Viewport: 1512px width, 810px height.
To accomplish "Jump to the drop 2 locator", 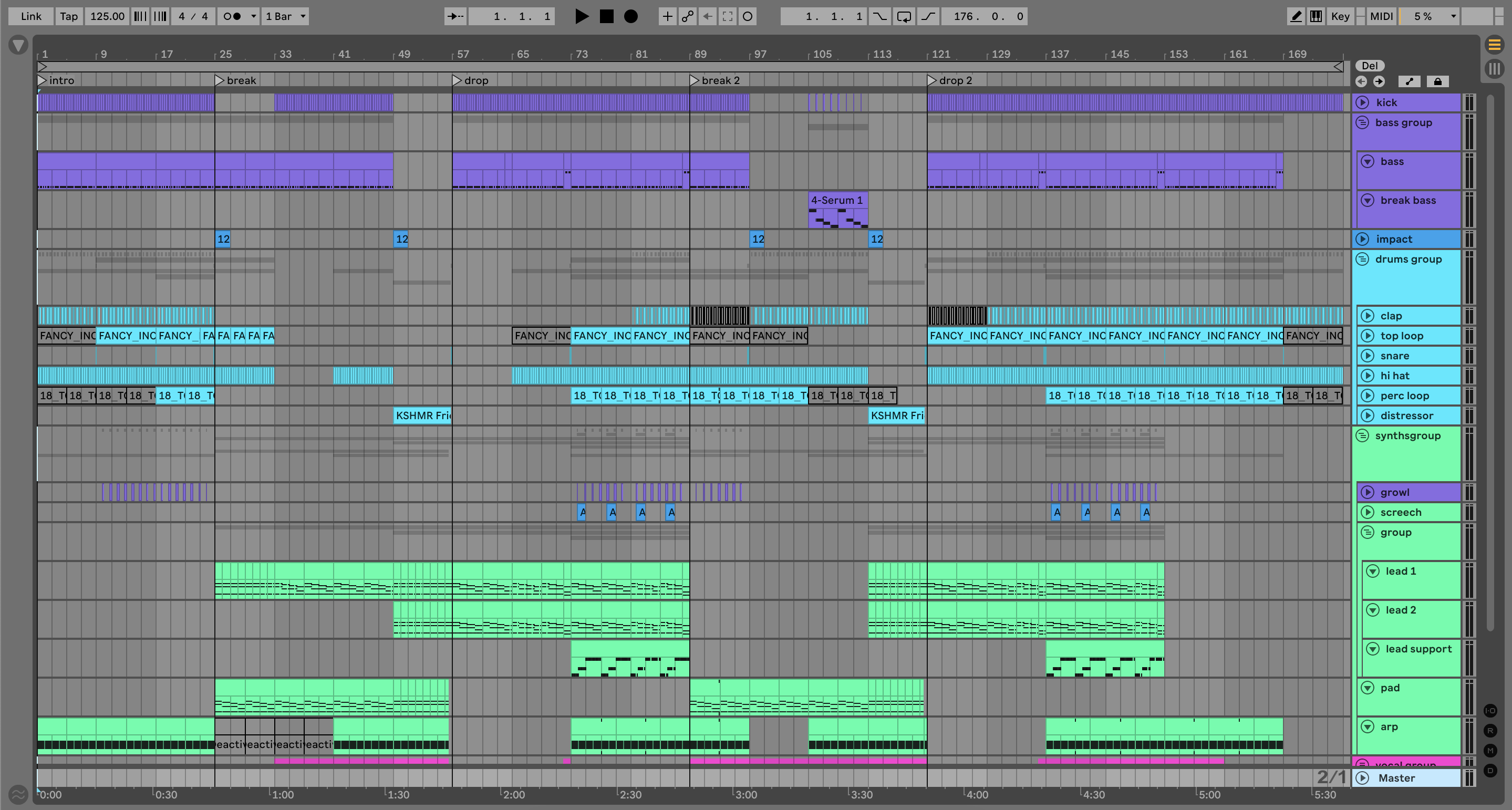I will tap(932, 80).
